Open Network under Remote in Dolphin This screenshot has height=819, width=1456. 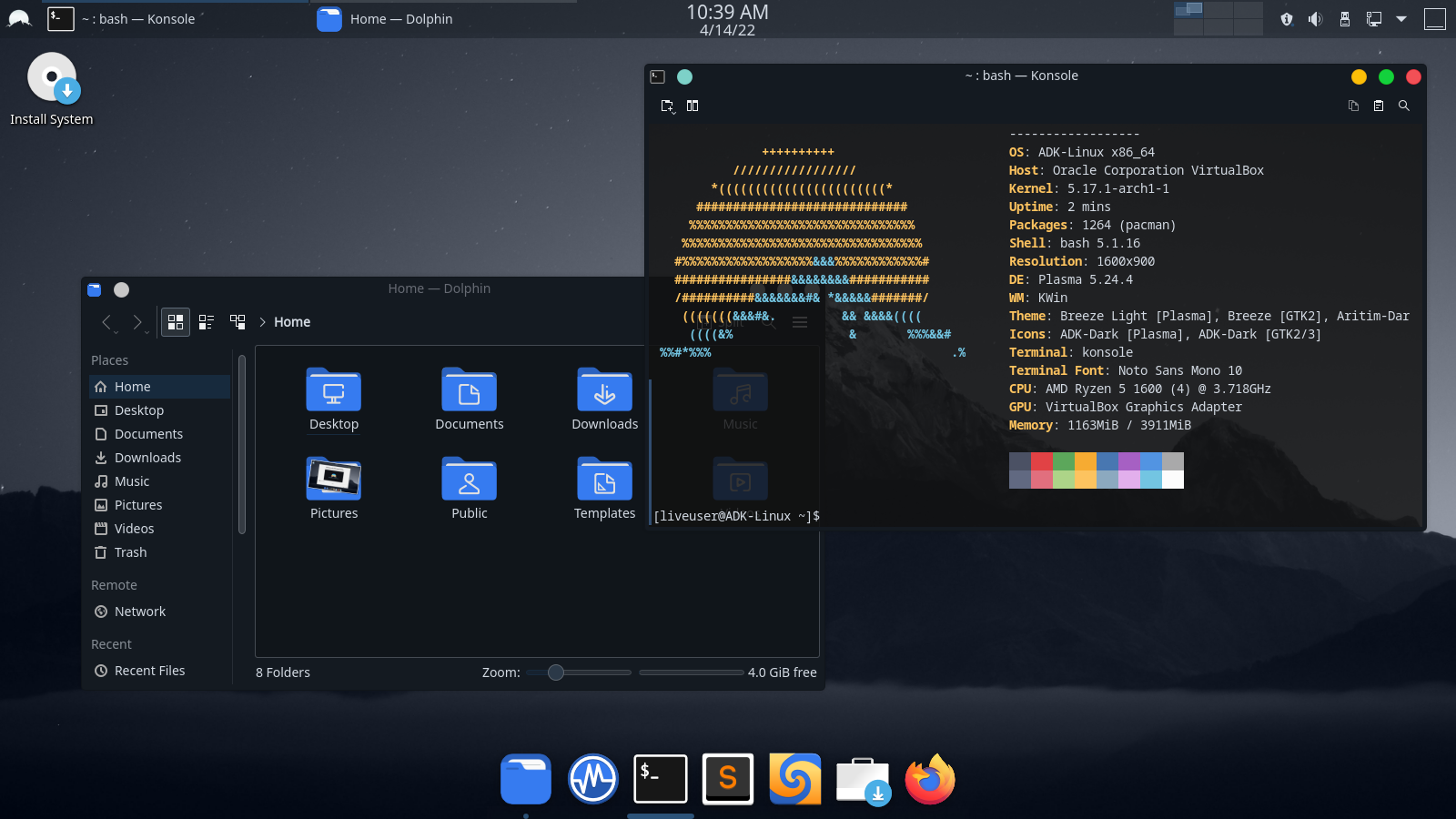point(160,612)
